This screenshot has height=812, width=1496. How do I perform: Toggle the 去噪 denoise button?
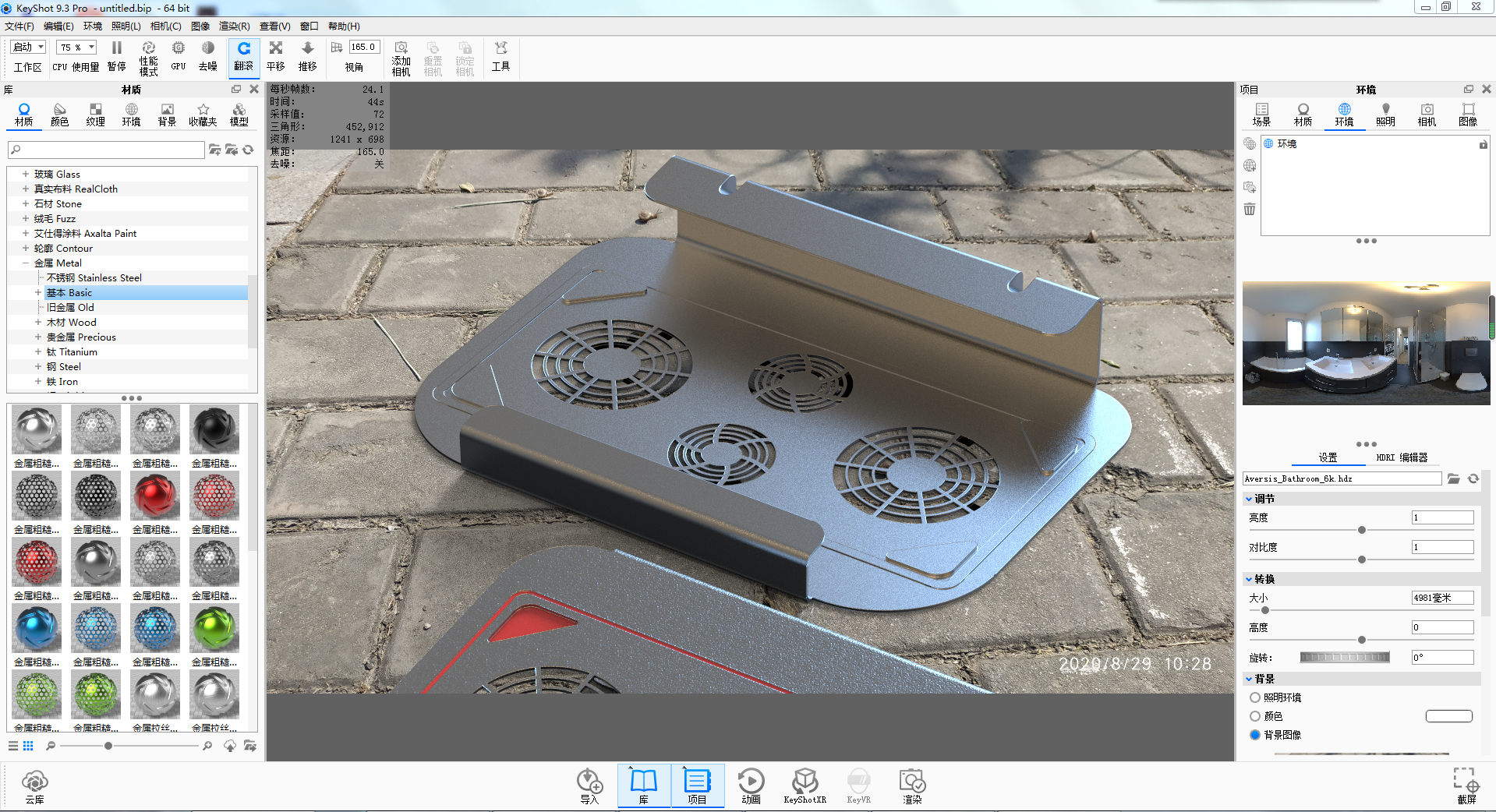207,57
